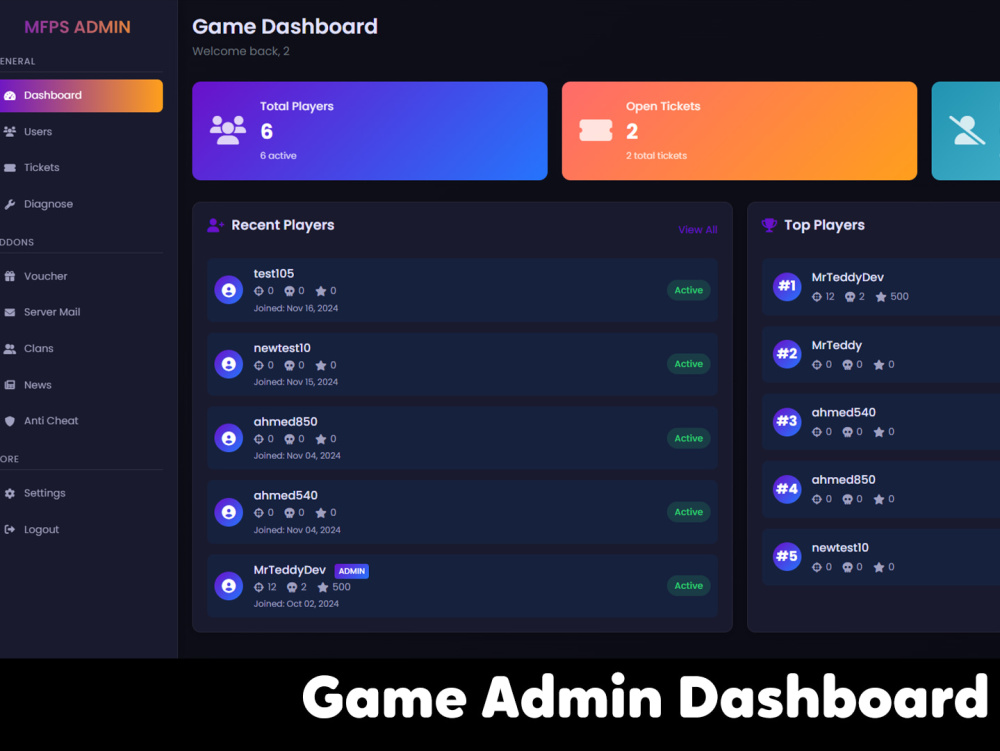The width and height of the screenshot is (1000, 751).
Task: Click the test105 name in Recent Players
Action: tap(274, 273)
